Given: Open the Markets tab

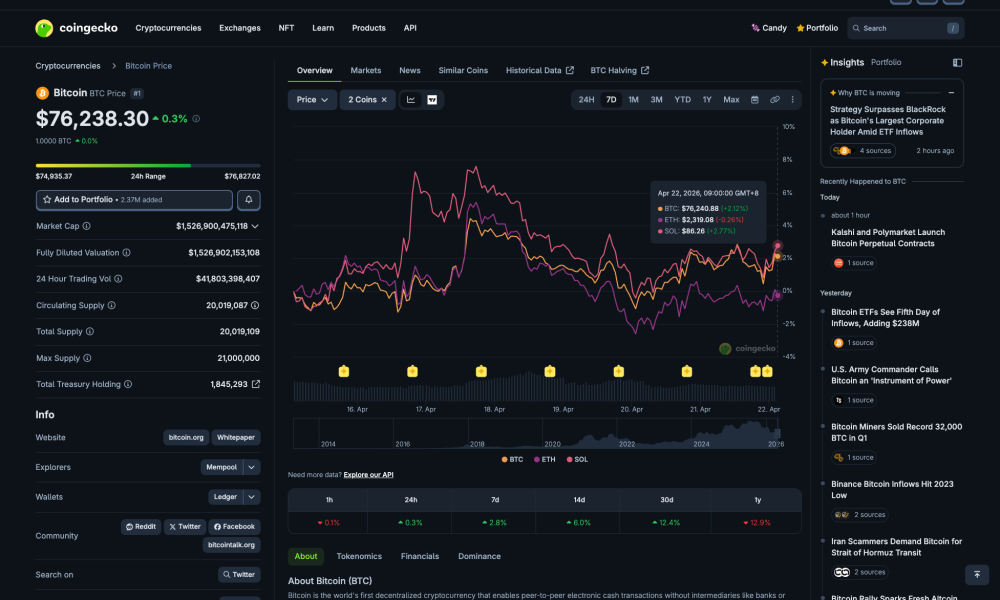Looking at the screenshot, I should click(x=366, y=70).
